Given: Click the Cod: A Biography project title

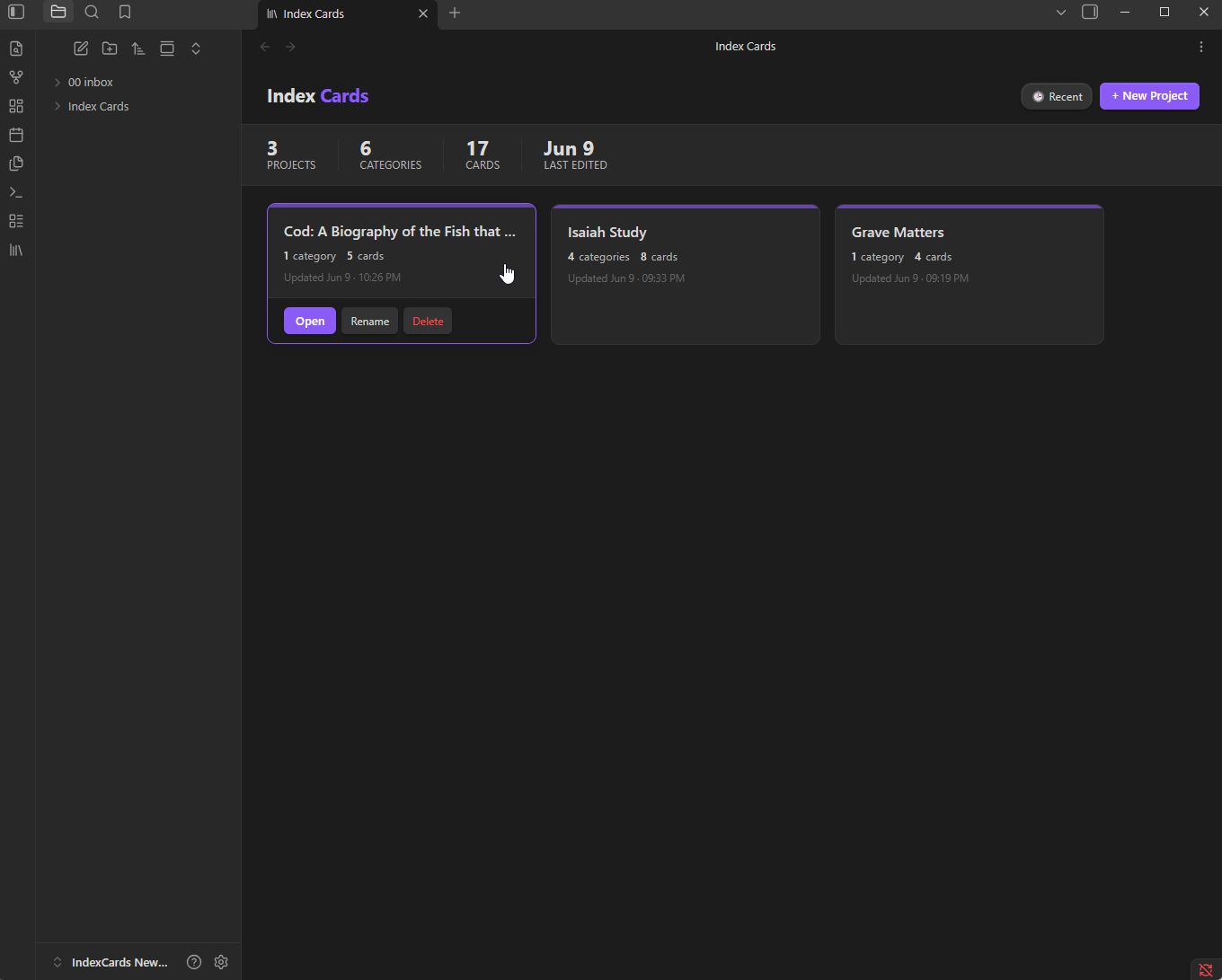Looking at the screenshot, I should point(400,231).
